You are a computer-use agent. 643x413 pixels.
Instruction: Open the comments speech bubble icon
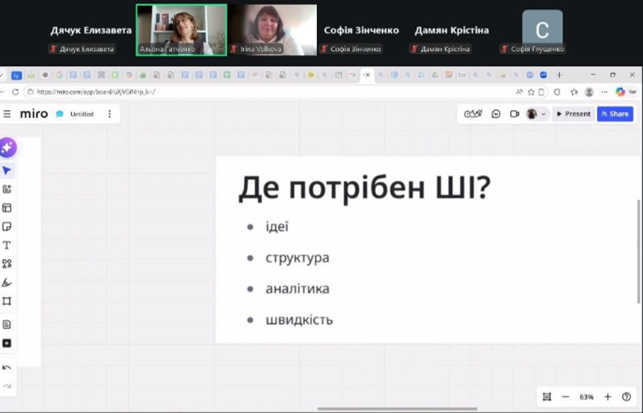[496, 114]
